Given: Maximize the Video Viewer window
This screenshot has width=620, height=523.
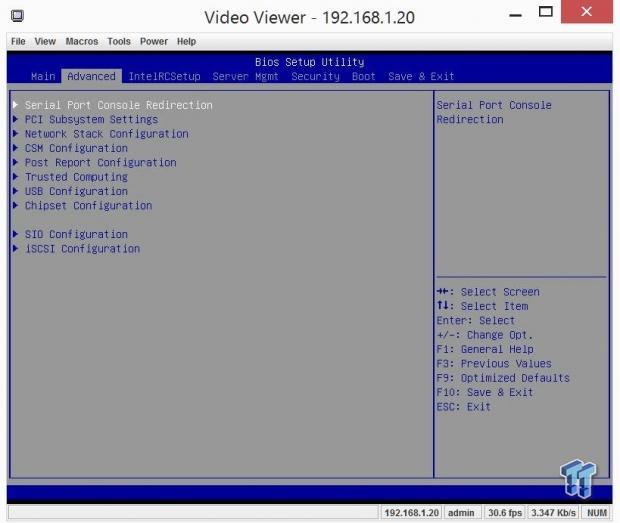Looking at the screenshot, I should point(546,12).
